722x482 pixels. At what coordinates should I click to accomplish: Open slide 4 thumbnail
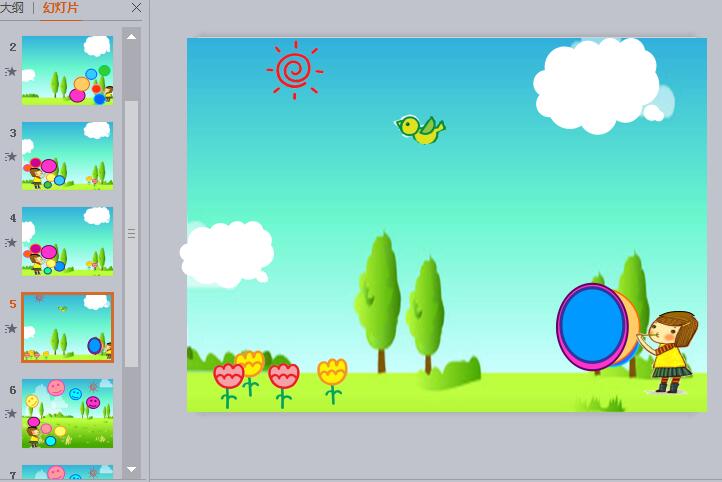tap(67, 241)
